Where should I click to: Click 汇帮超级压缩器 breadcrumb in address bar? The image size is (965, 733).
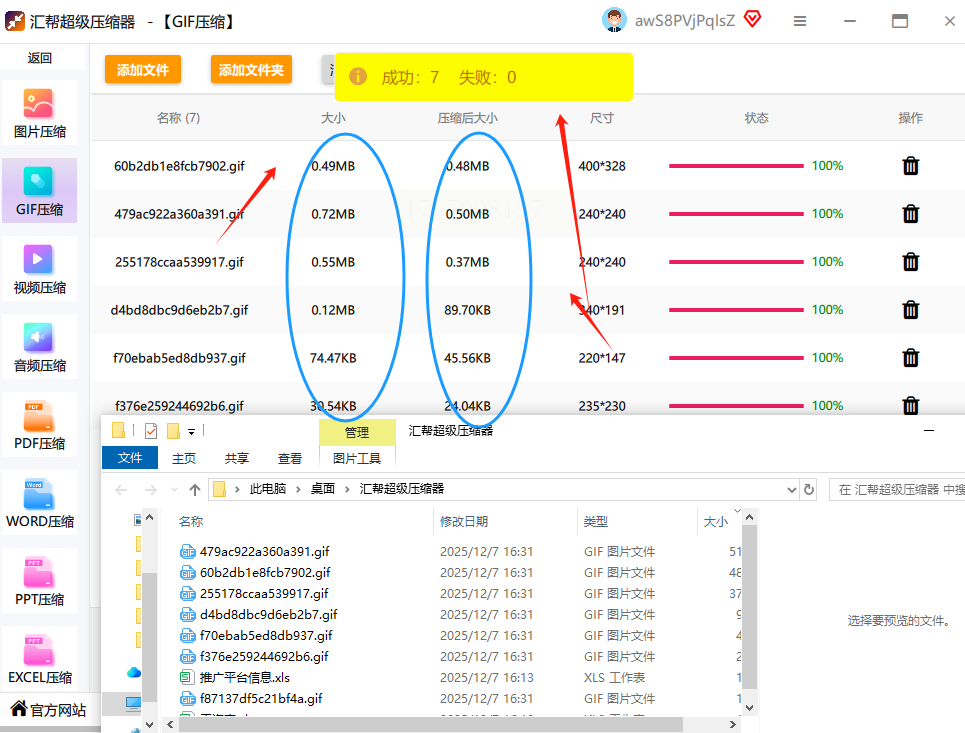pyautogui.click(x=401, y=489)
